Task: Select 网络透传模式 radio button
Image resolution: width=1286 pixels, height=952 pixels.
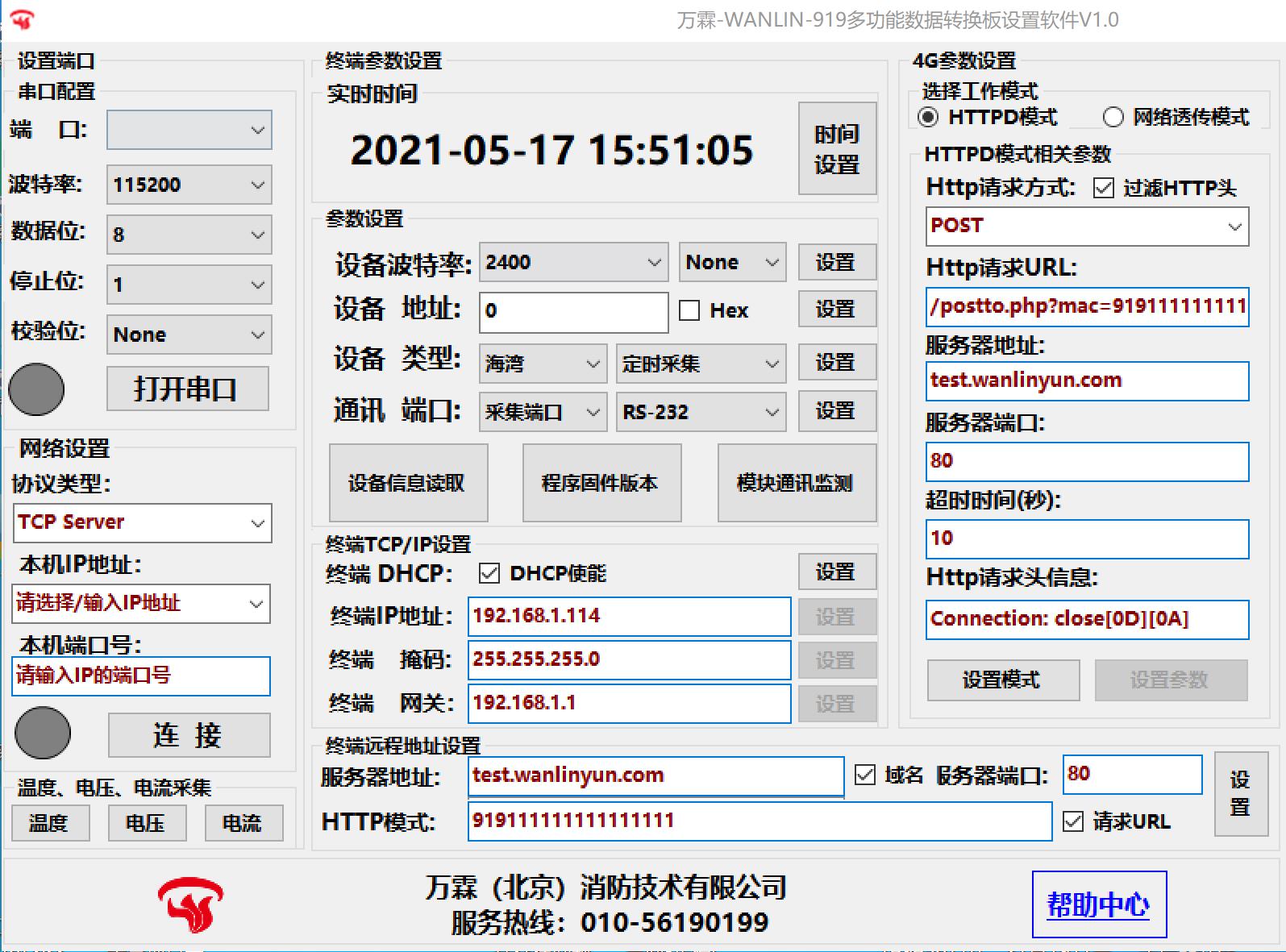Action: coord(1113,117)
